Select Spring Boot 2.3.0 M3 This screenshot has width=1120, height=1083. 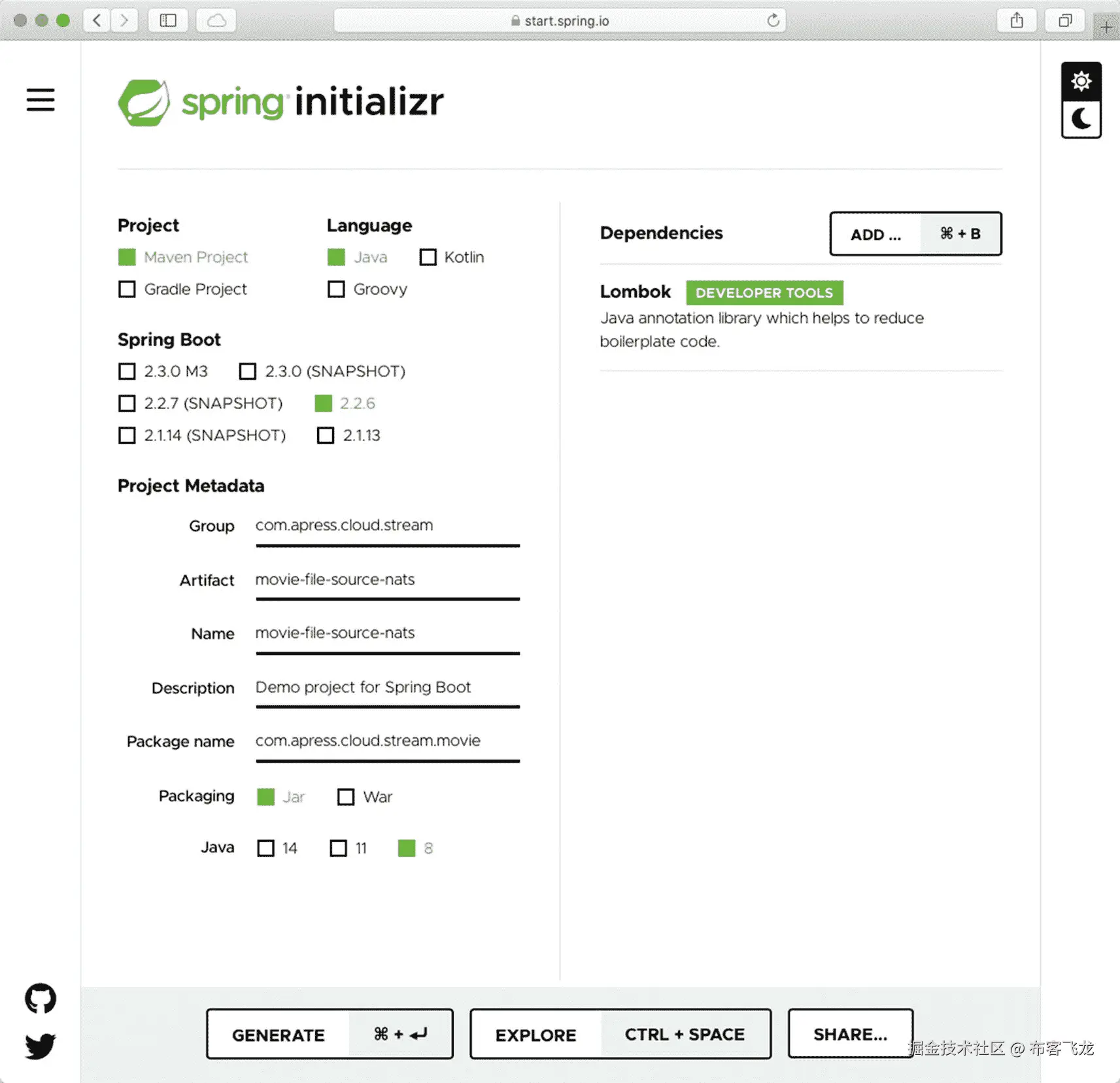(x=163, y=371)
